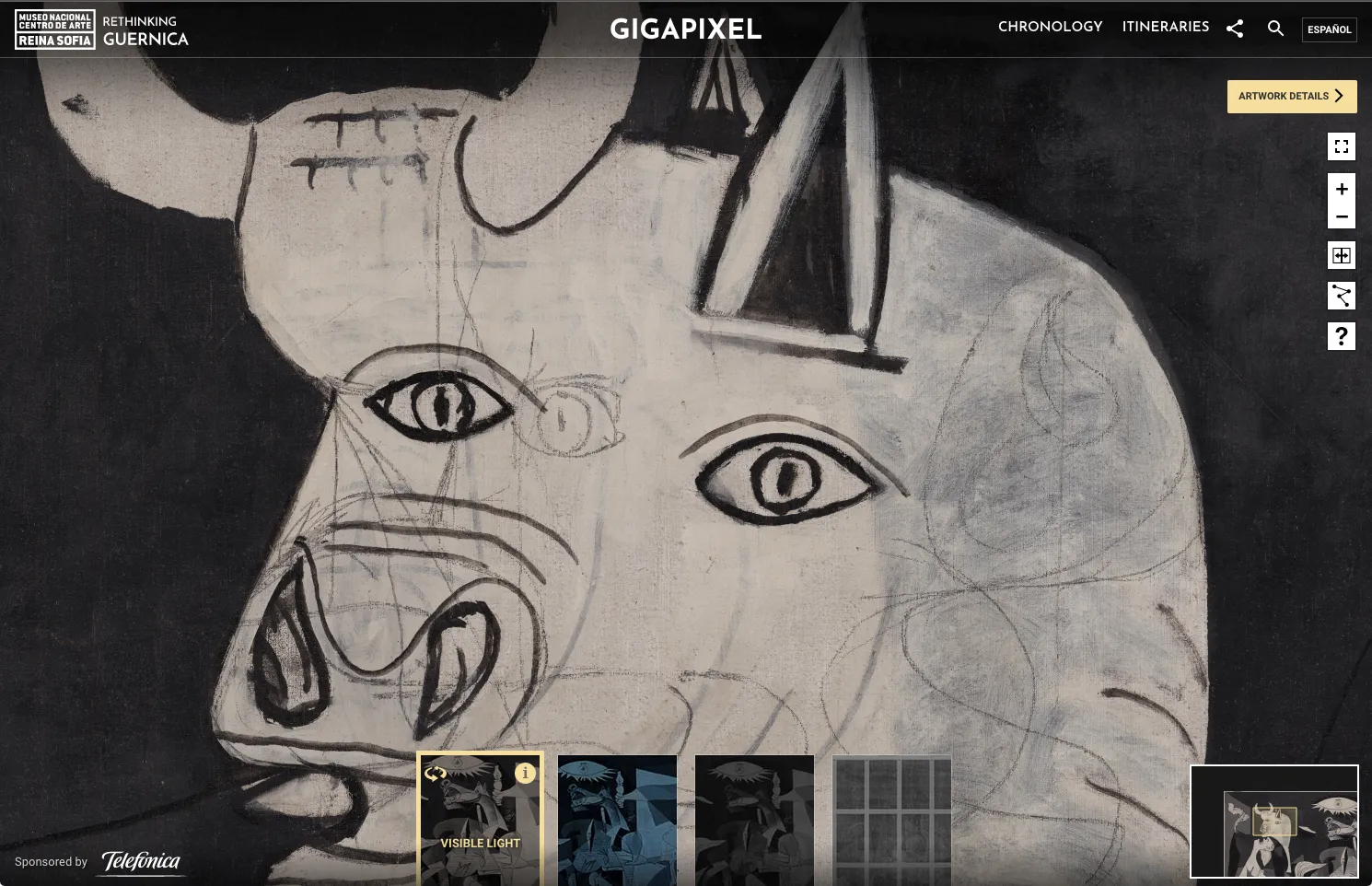The image size is (1372, 886).
Task: Expand the Artwork Details chevron arrow
Action: (x=1340, y=96)
